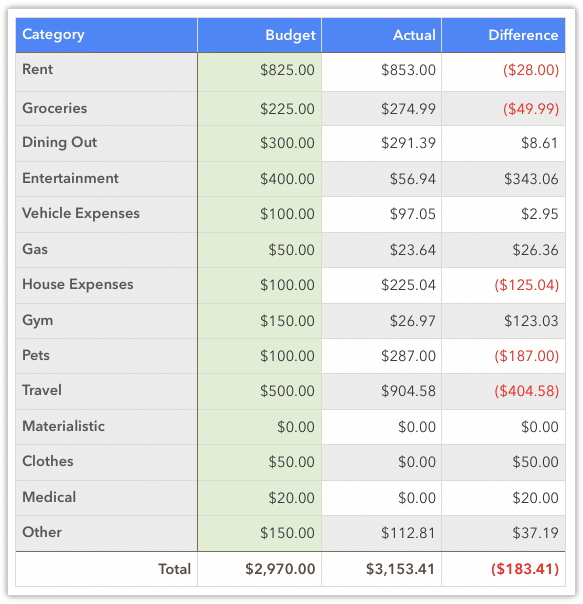Click the Groceries budget cell $225.00

pyautogui.click(x=259, y=109)
